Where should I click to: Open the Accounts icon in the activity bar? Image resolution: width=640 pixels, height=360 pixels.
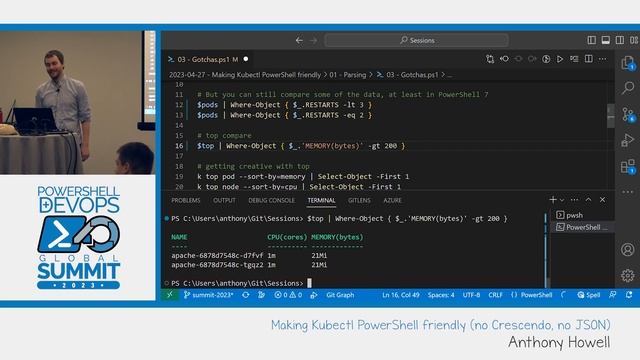tap(628, 249)
